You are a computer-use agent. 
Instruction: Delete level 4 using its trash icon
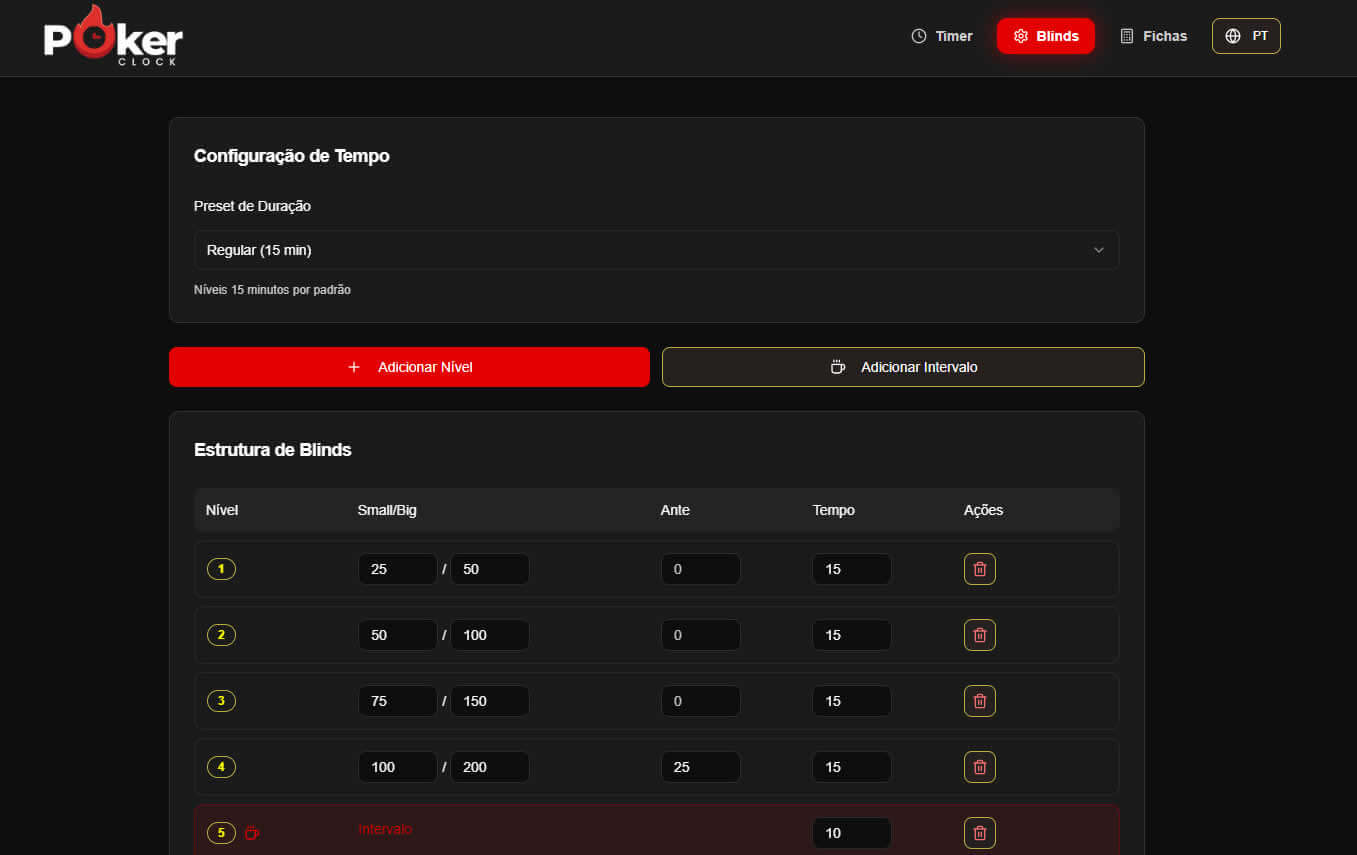(979, 767)
